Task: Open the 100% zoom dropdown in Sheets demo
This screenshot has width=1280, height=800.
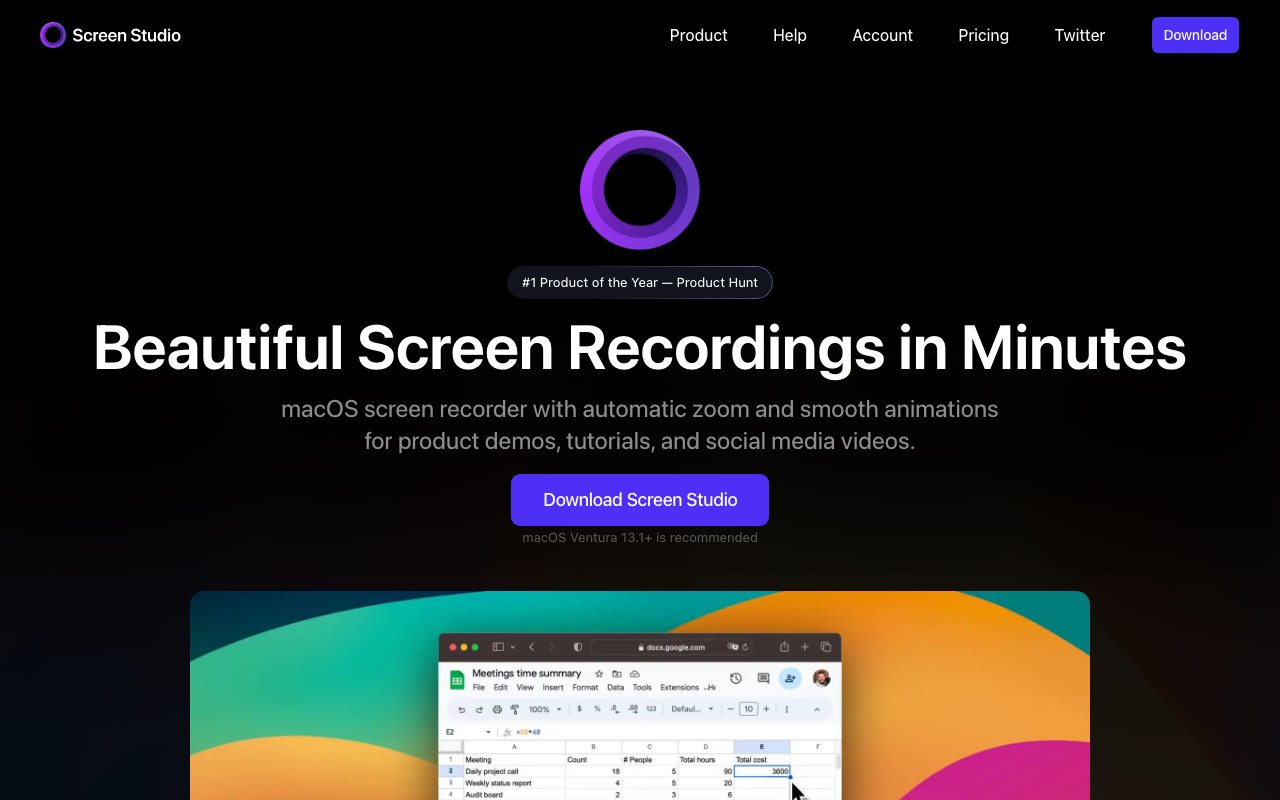Action: pyautogui.click(x=545, y=710)
